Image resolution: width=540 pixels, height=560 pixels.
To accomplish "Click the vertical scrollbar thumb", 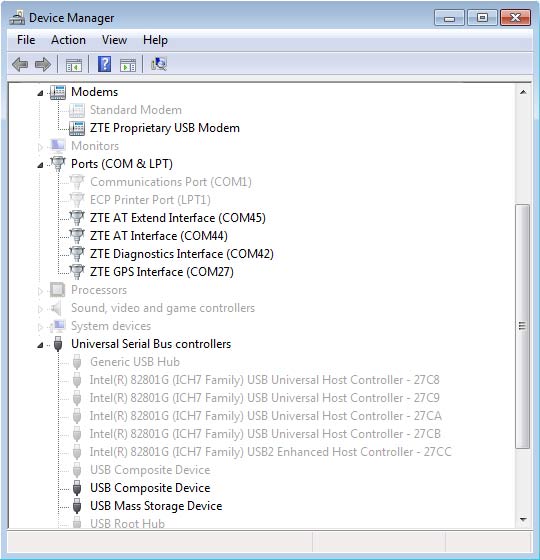I will [522, 326].
